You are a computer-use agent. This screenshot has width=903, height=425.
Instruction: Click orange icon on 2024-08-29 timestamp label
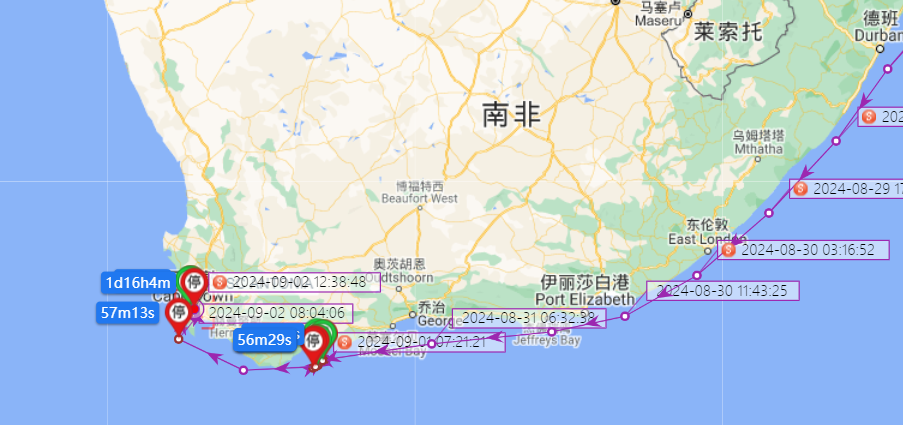coord(800,188)
